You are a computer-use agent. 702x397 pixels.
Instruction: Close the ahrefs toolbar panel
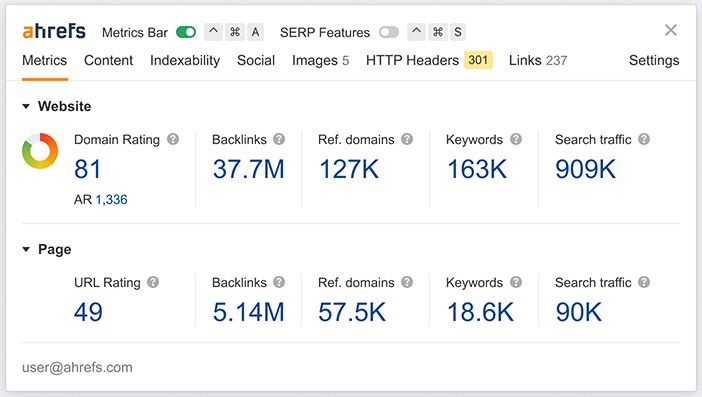[671, 30]
